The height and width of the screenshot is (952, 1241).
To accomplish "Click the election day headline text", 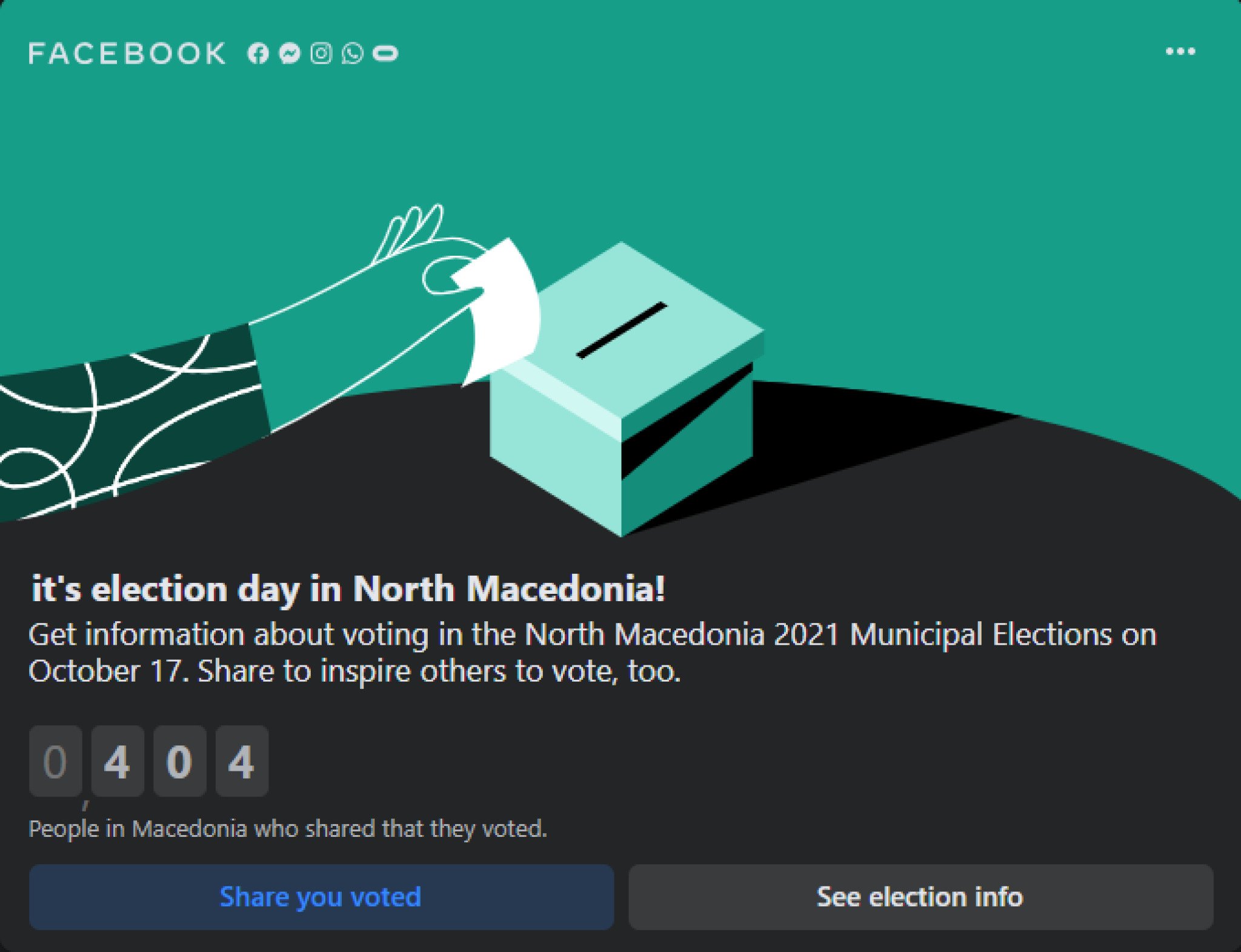I will point(348,588).
